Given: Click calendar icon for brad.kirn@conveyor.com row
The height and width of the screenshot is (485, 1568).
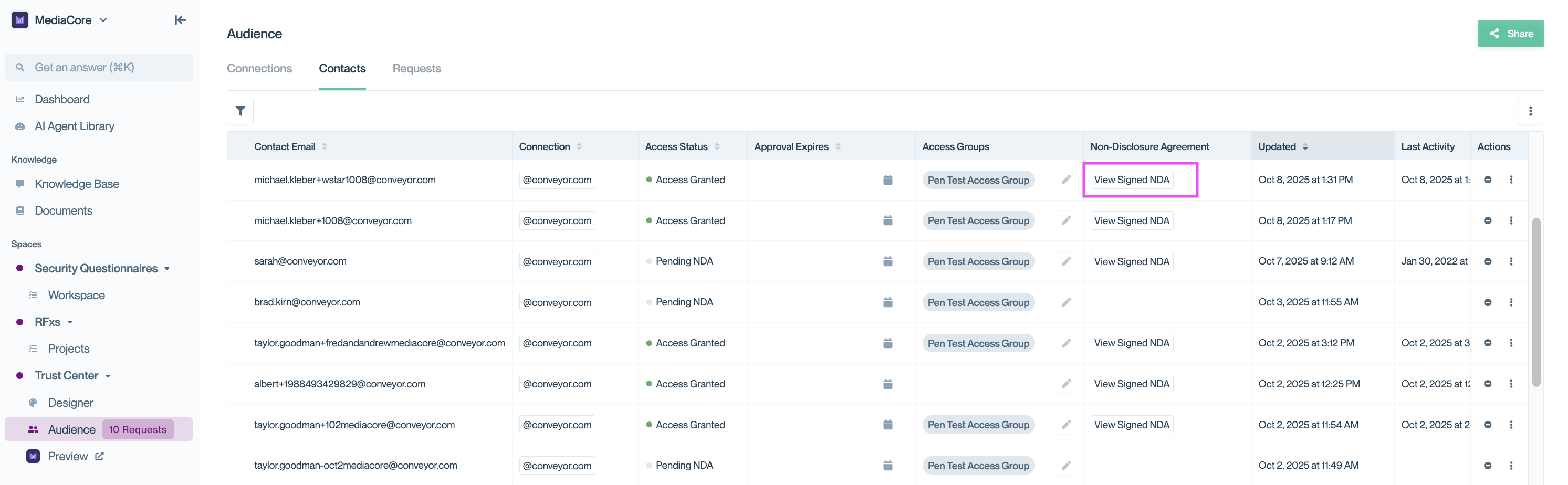Looking at the screenshot, I should [x=887, y=302].
